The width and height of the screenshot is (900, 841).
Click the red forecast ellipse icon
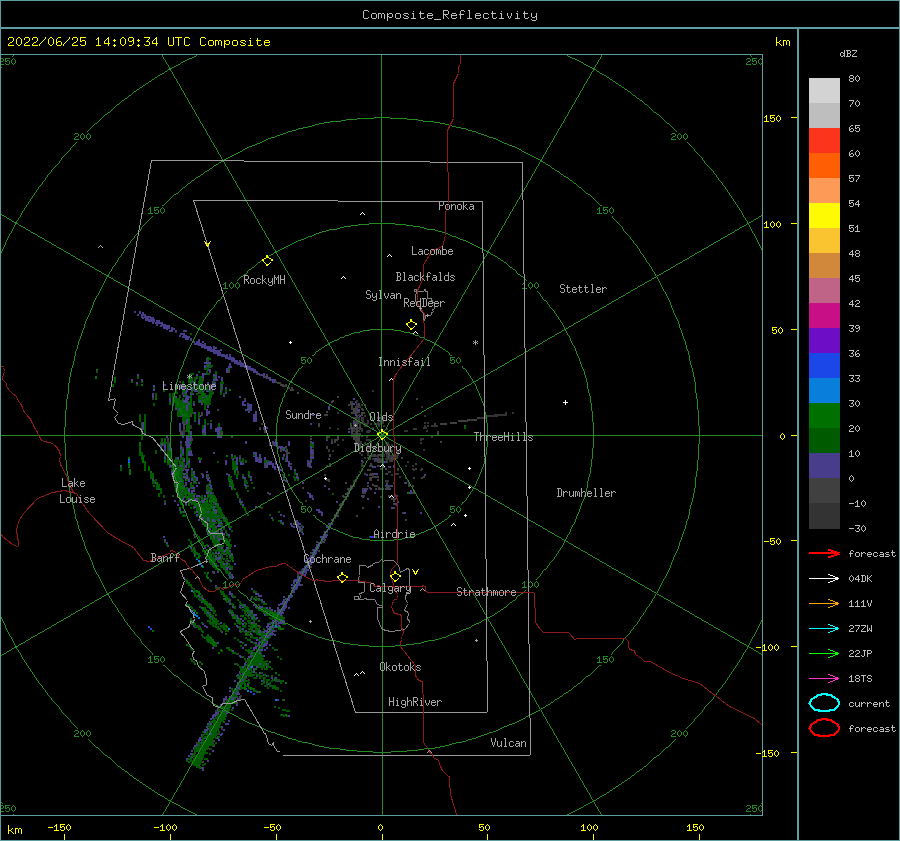pos(824,728)
